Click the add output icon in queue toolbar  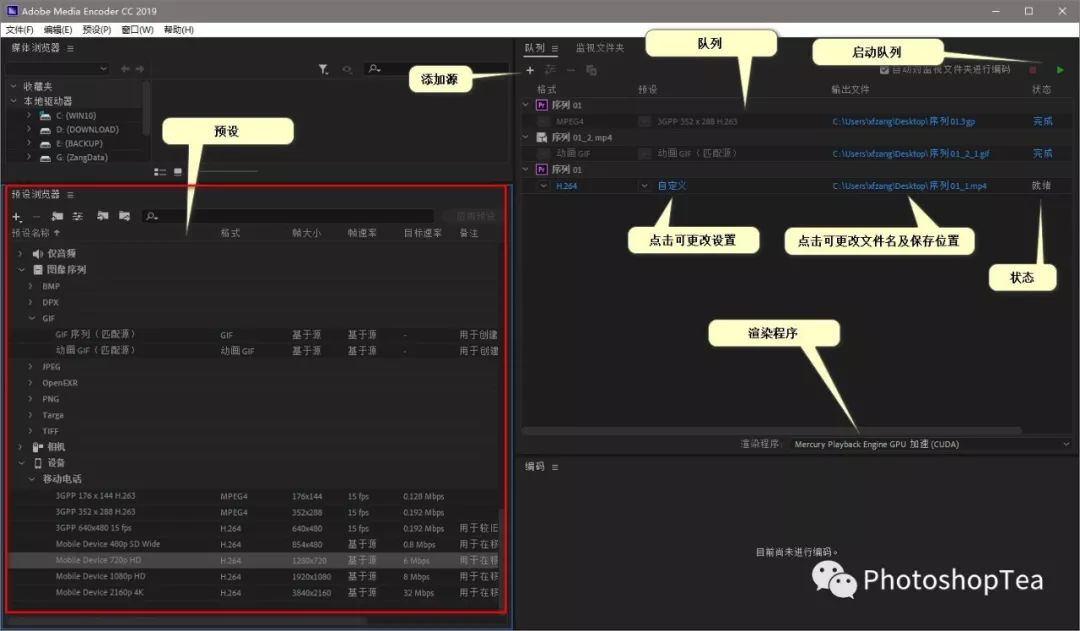550,70
